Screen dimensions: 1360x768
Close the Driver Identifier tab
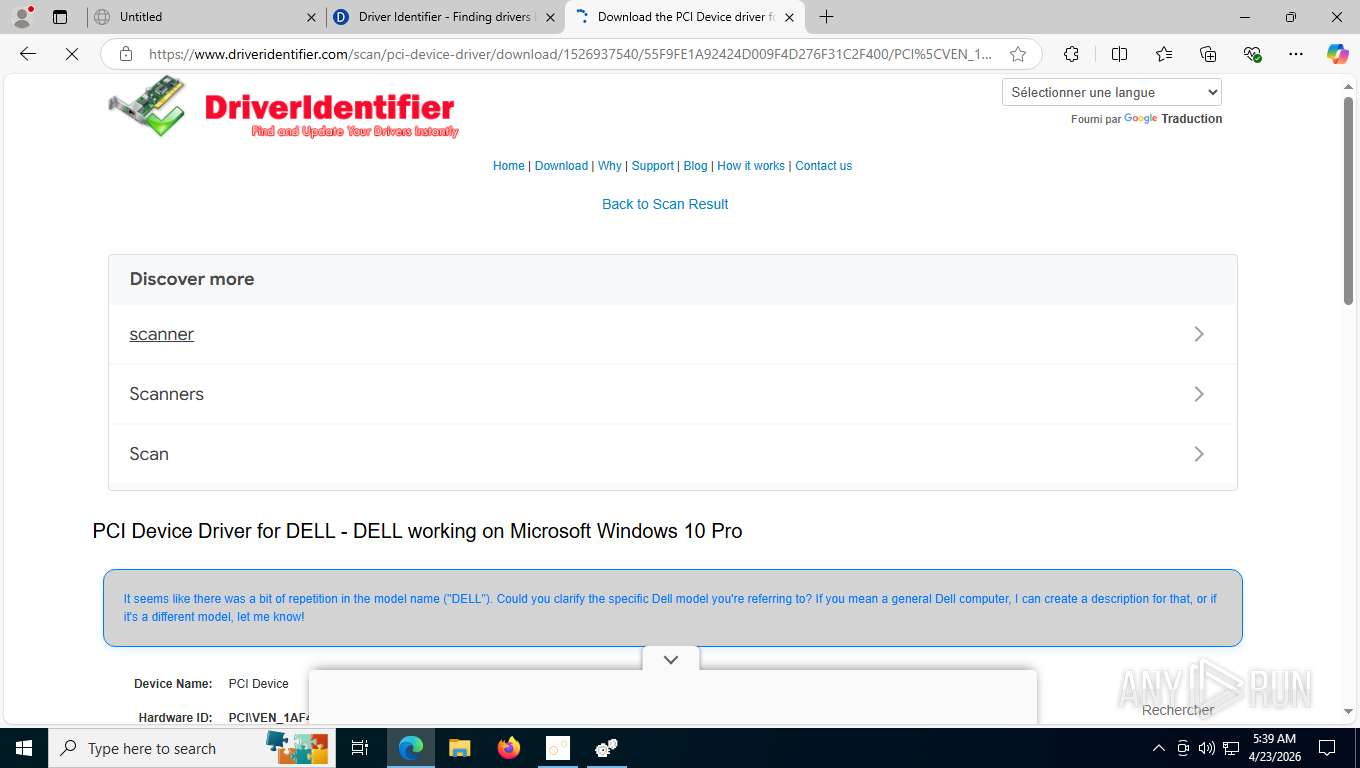point(550,17)
